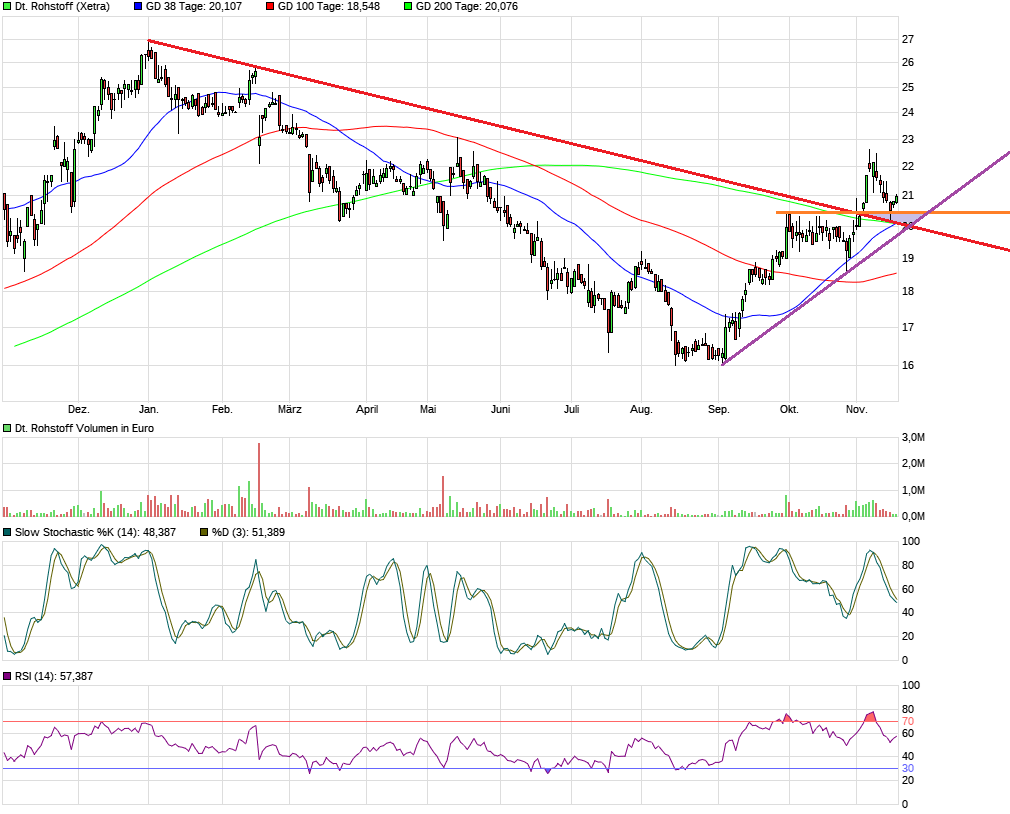Viewport: 1010px width, 814px height.
Task: Click the 'April' month axis label
Action: pyautogui.click(x=367, y=410)
